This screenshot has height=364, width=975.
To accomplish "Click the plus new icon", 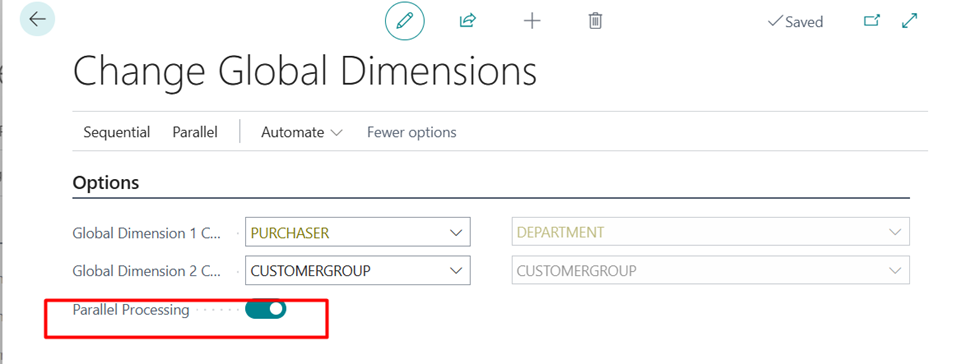I will tap(532, 21).
